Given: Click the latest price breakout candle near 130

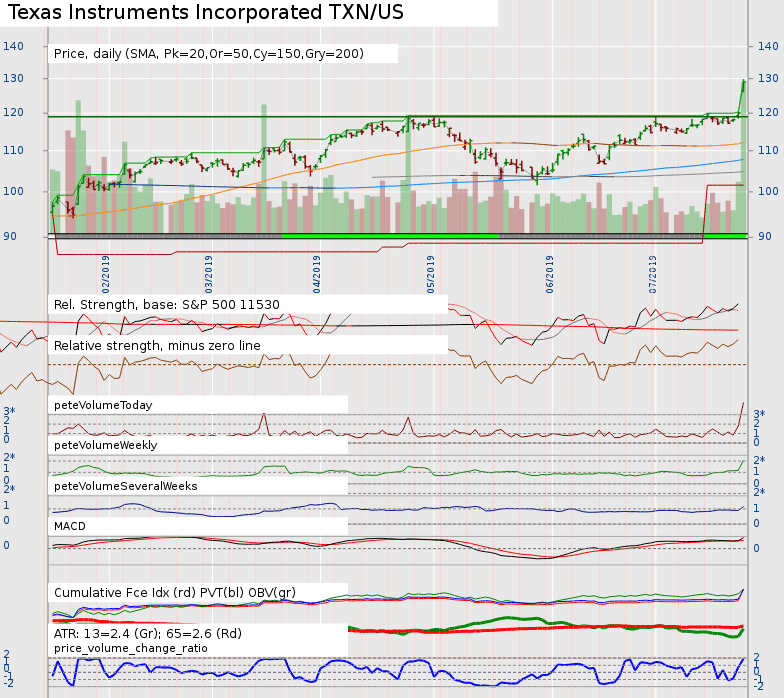Looking at the screenshot, I should pyautogui.click(x=744, y=86).
